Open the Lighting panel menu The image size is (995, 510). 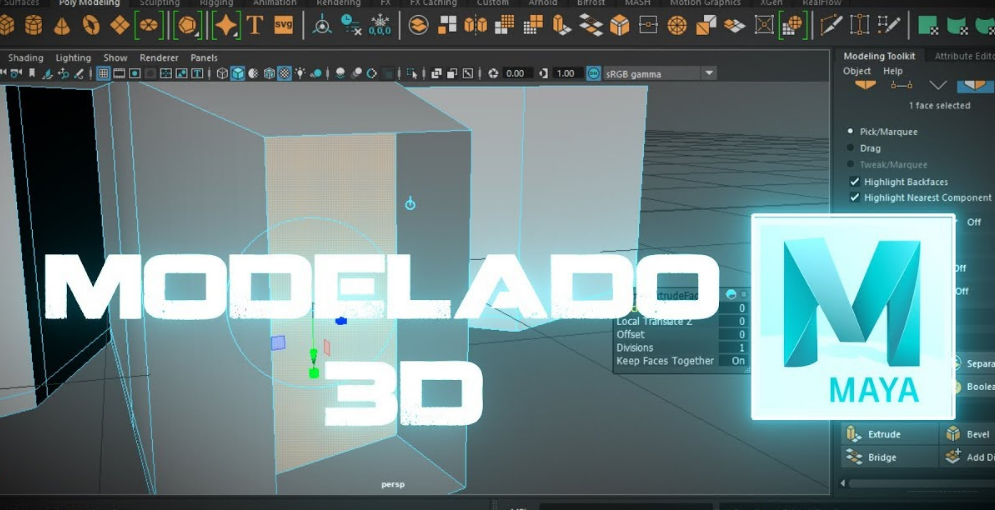[x=73, y=58]
